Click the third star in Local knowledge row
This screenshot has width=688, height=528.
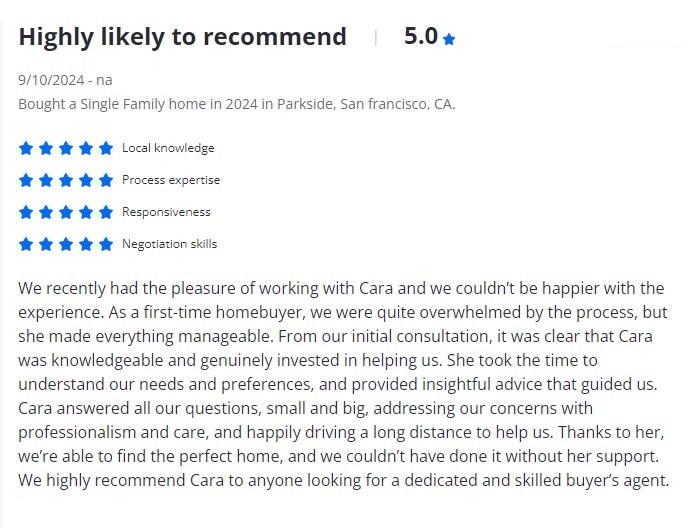pyautogui.click(x=66, y=148)
